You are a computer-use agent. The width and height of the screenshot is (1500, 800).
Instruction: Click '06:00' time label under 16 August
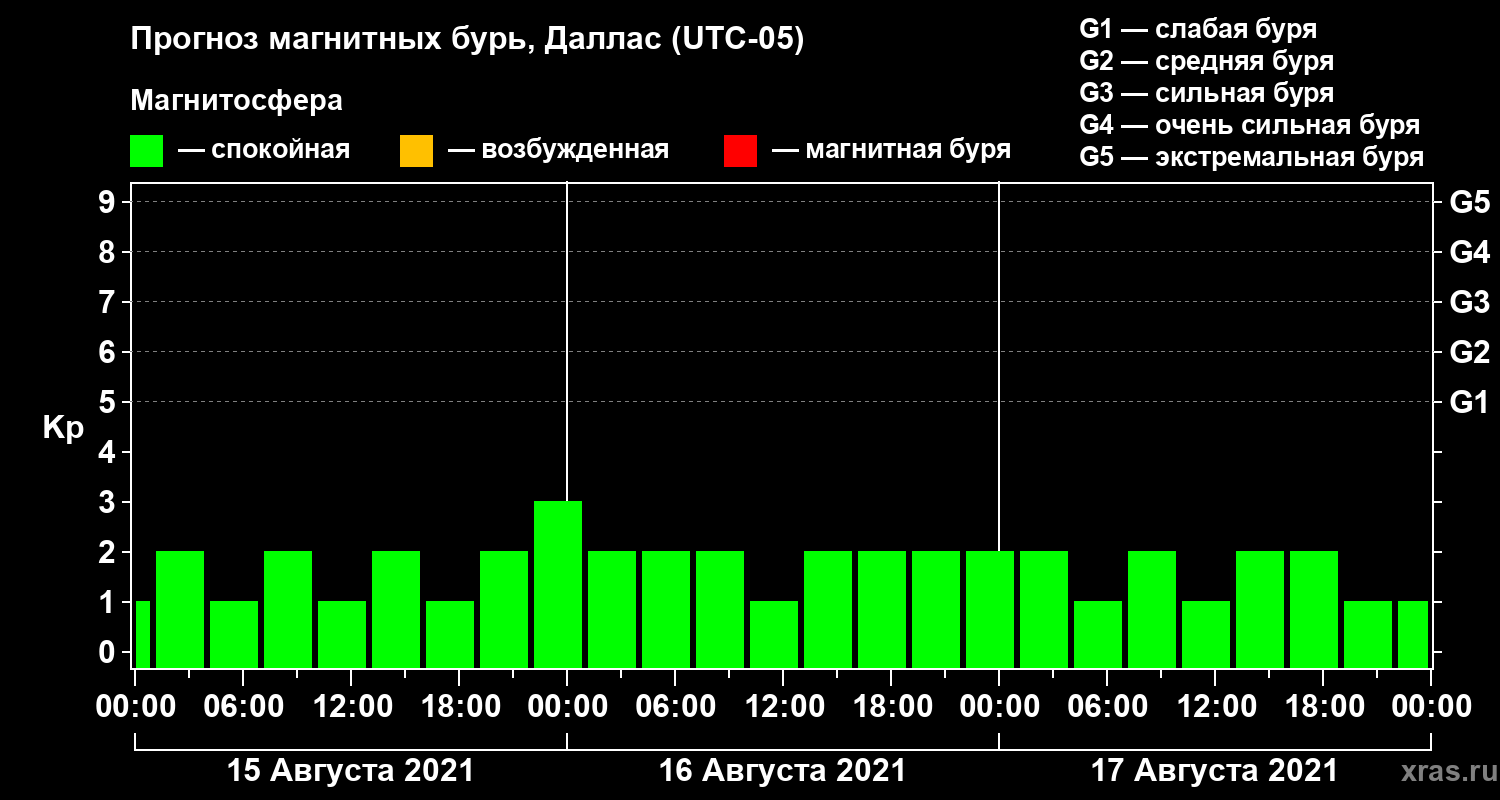pos(675,707)
